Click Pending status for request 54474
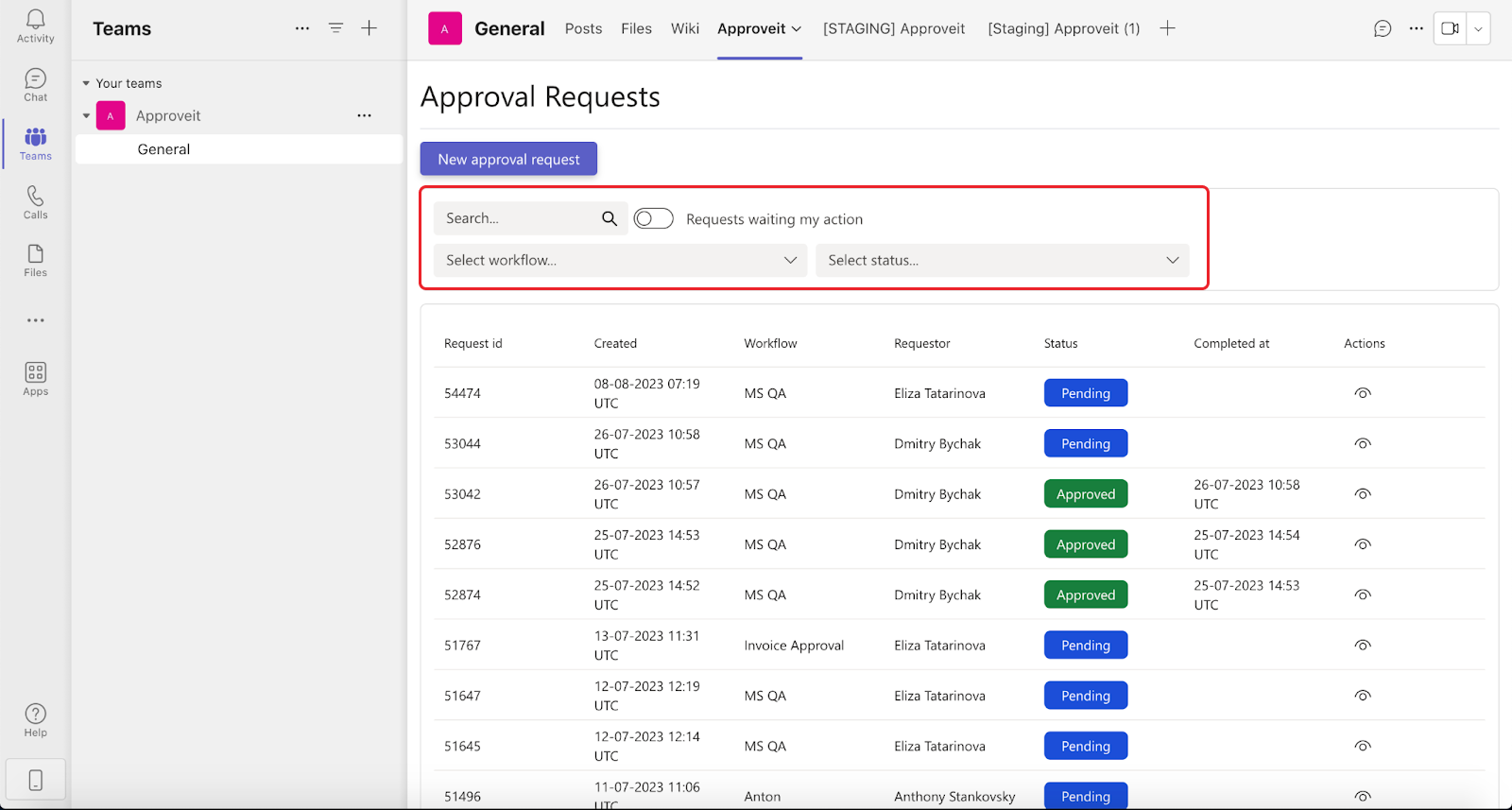 tap(1086, 393)
